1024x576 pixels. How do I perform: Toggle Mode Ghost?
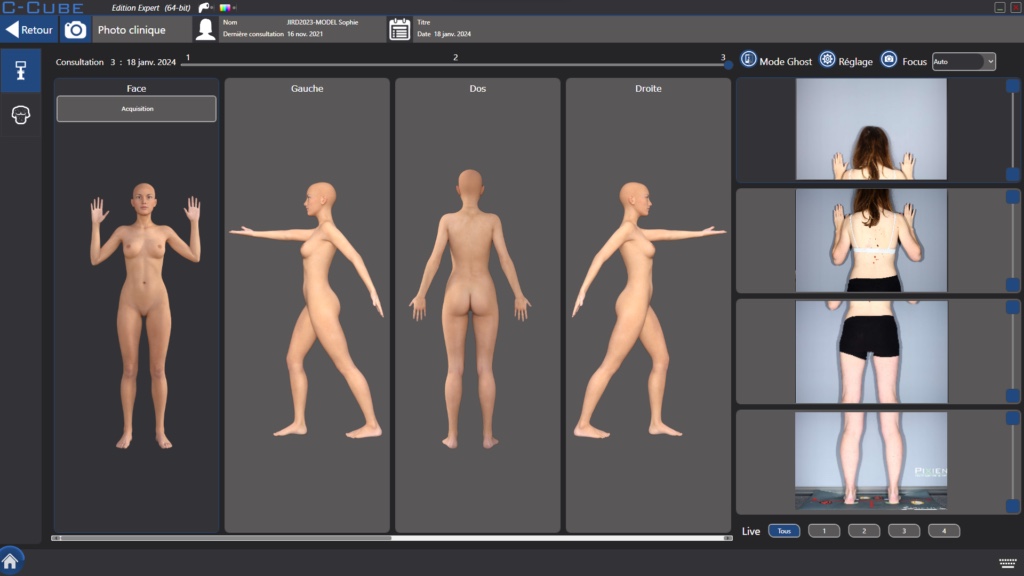pos(749,61)
